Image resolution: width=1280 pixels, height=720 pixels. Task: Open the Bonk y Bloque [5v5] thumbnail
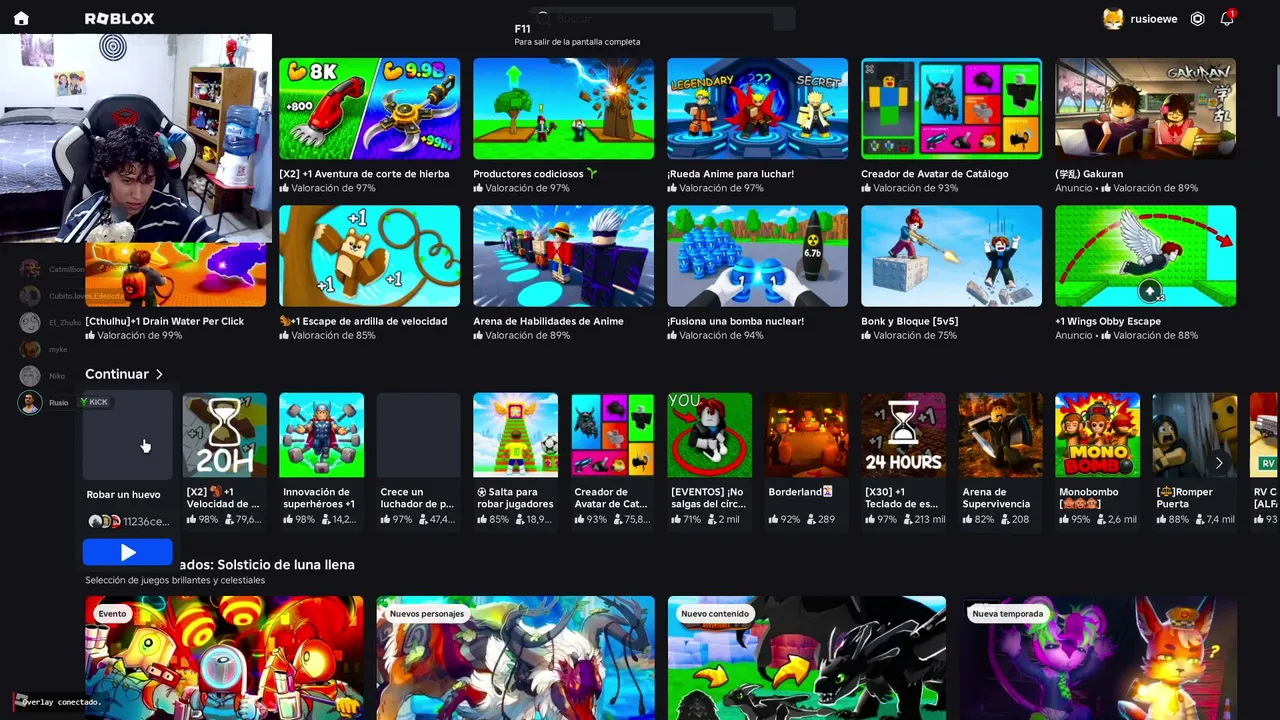(951, 256)
